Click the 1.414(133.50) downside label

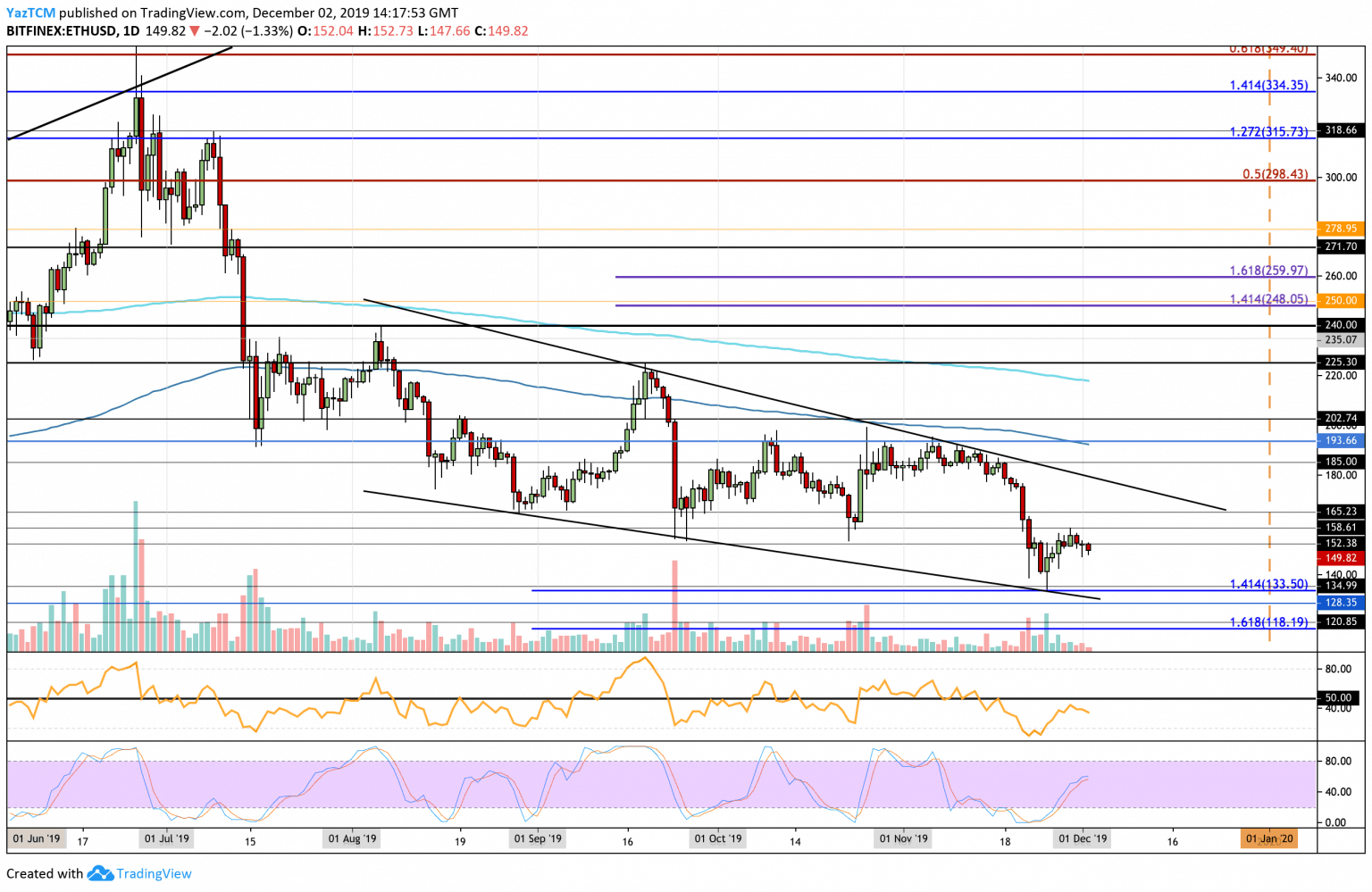pos(1268,584)
